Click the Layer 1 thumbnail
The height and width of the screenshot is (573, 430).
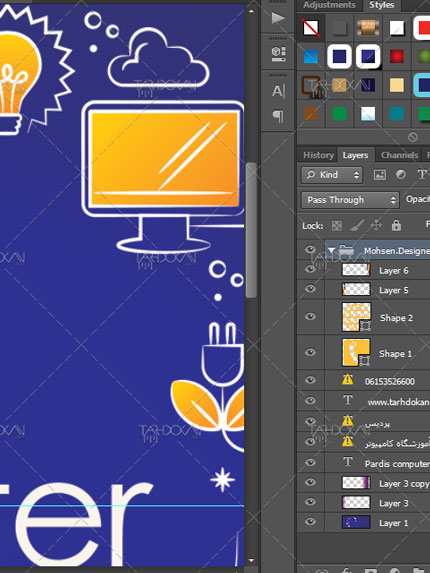click(x=356, y=522)
